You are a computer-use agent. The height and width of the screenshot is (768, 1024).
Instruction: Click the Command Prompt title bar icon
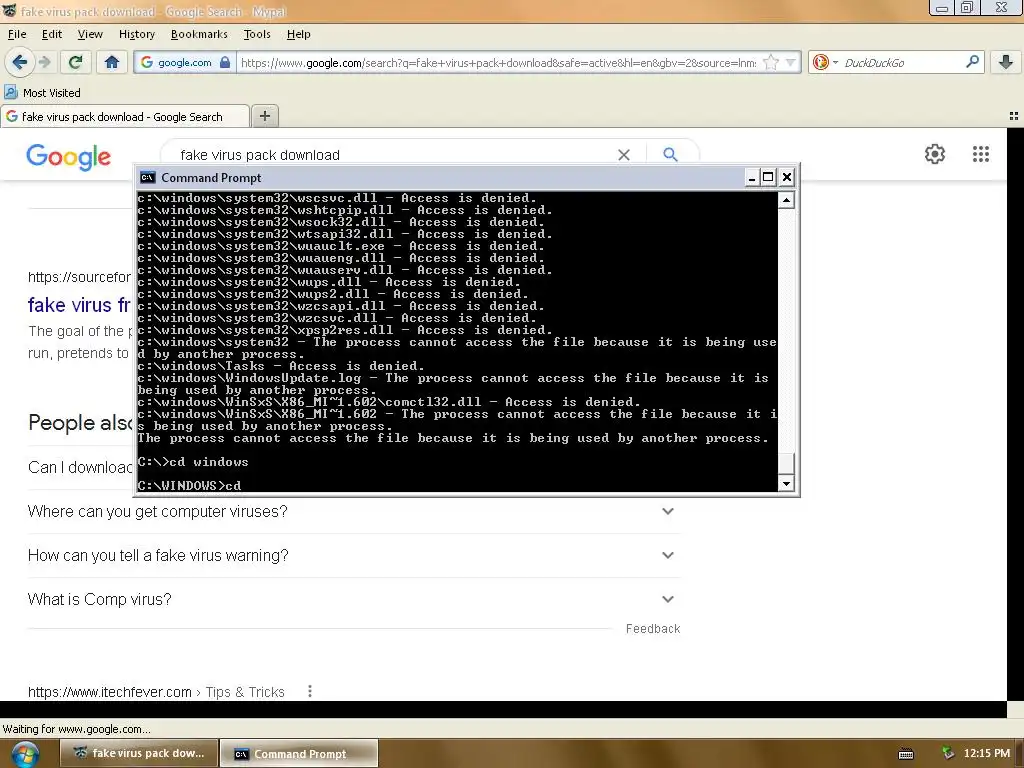pyautogui.click(x=148, y=178)
